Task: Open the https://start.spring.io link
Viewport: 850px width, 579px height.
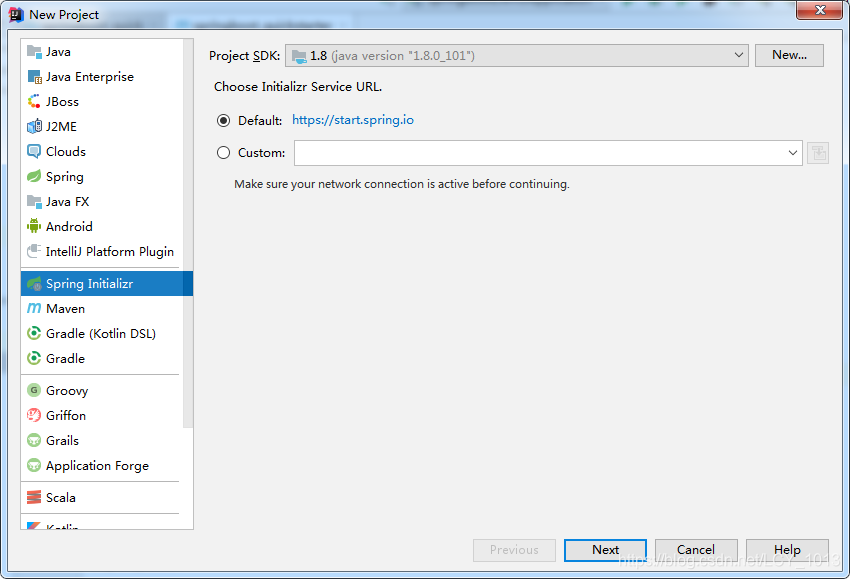Action: (353, 120)
